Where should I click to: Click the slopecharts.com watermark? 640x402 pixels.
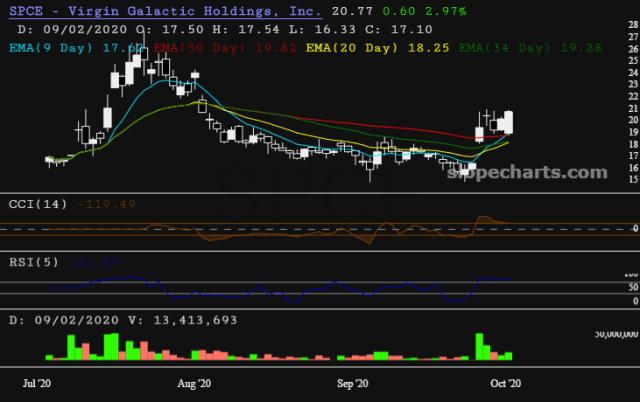(527, 173)
